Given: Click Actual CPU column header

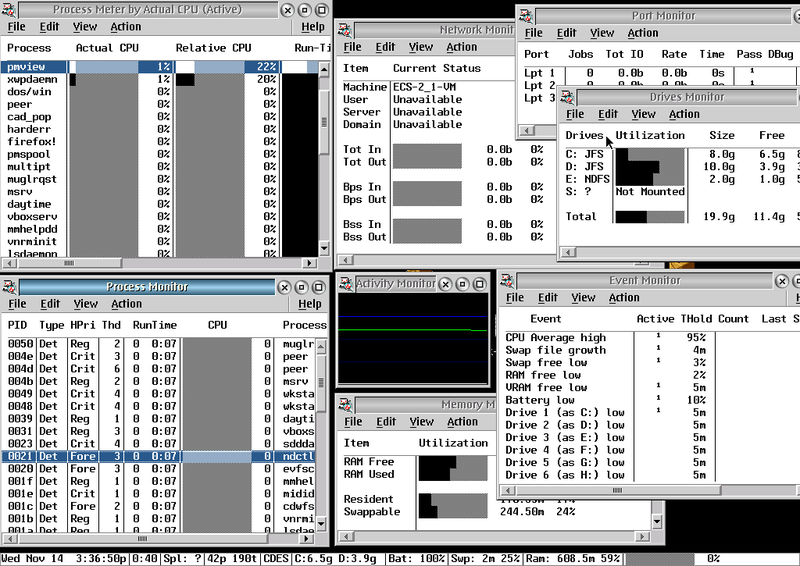Looking at the screenshot, I should 107,48.
